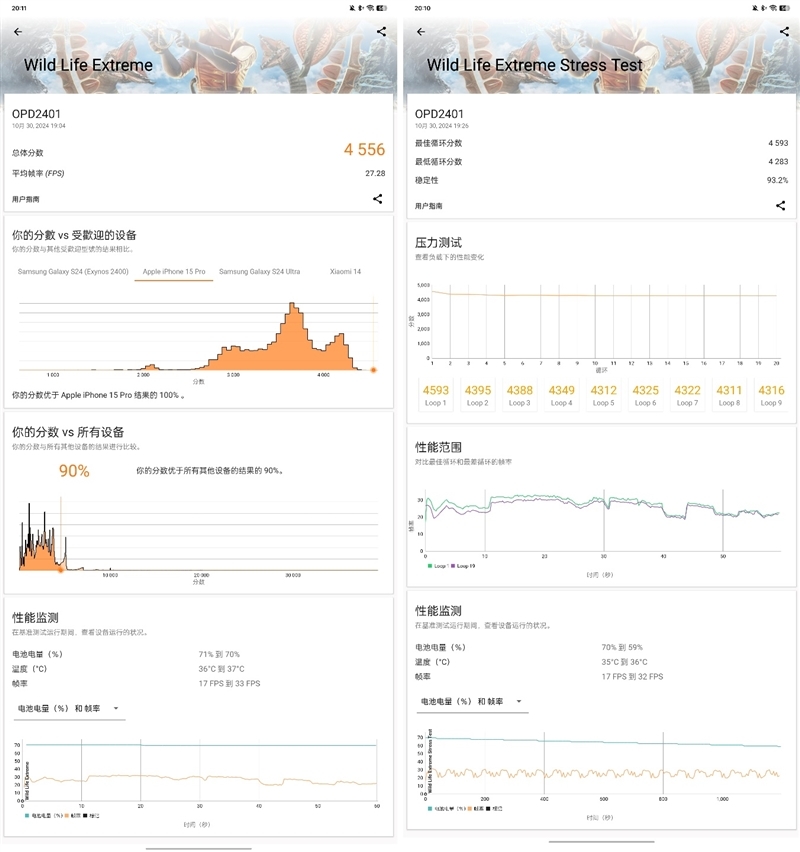
Task: Click the back arrow on the Stress Test screen
Action: pyautogui.click(x=420, y=32)
